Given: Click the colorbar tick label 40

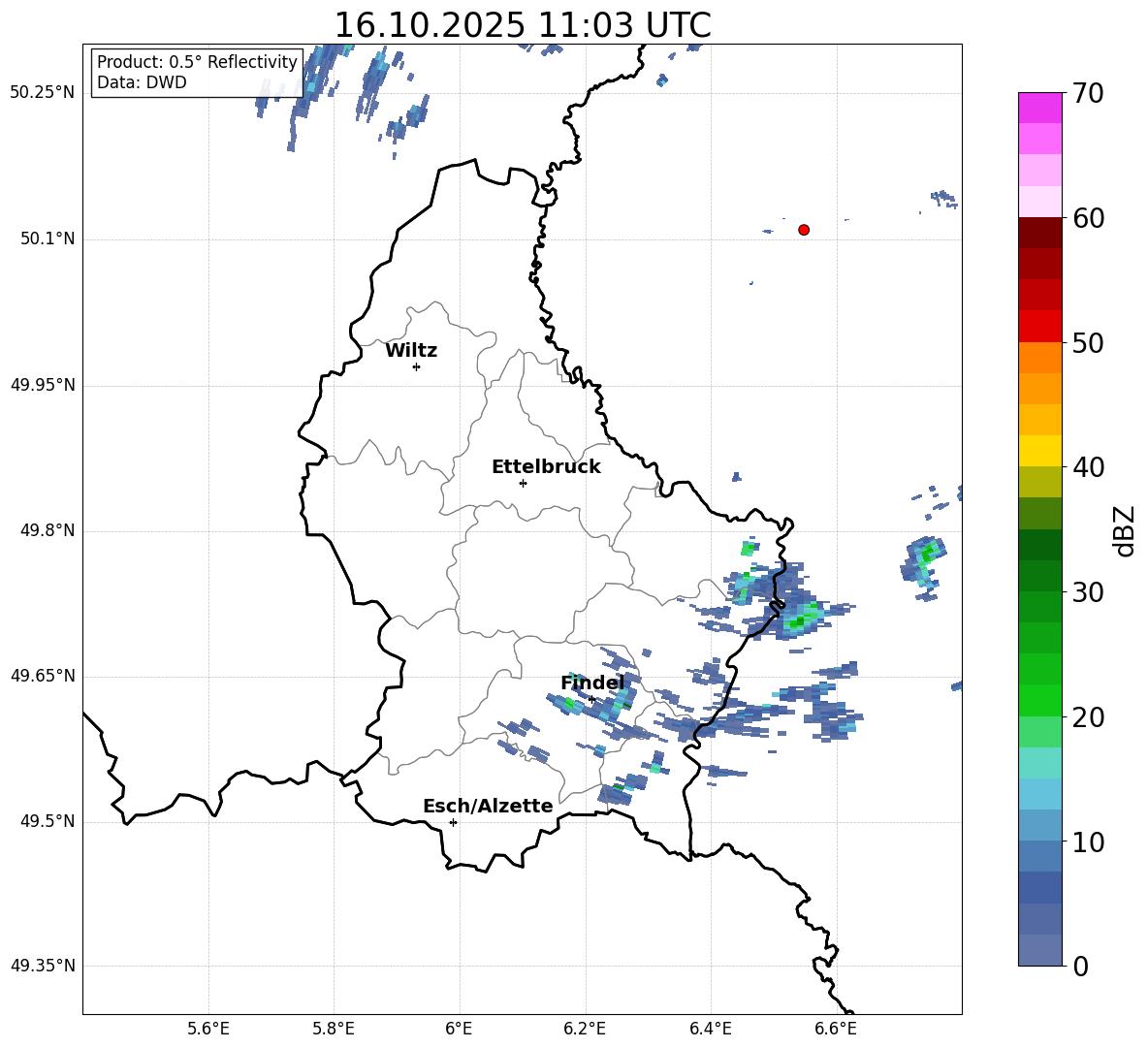Looking at the screenshot, I should tap(1089, 467).
